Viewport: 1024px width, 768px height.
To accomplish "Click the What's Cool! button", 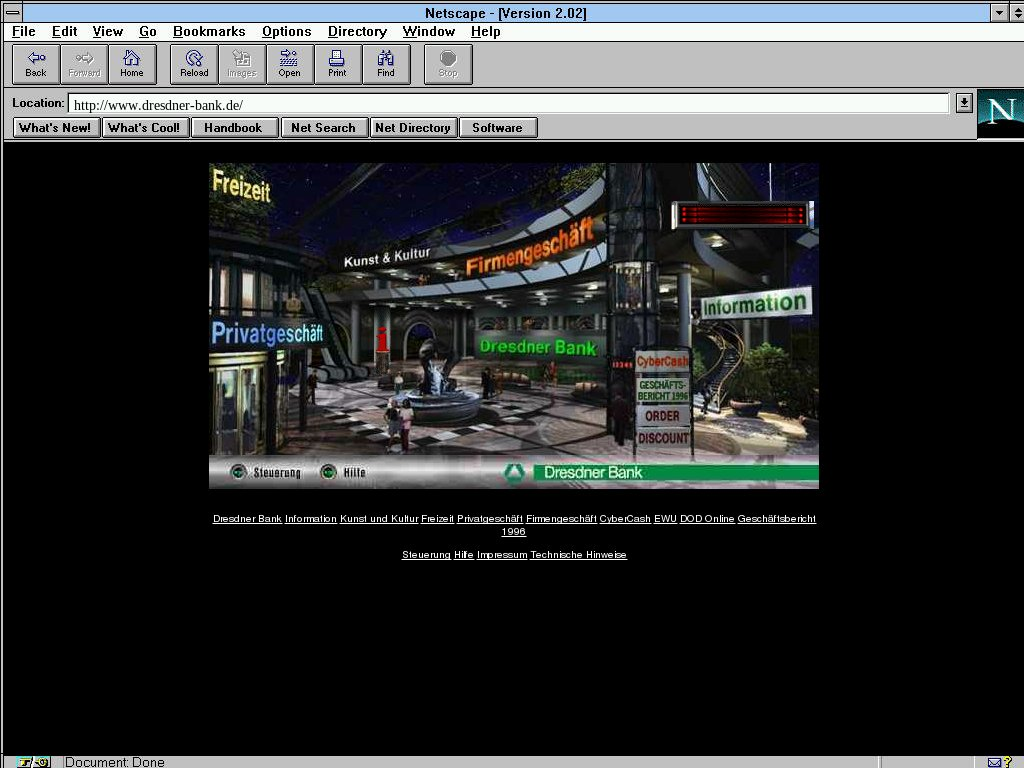I will (x=144, y=128).
